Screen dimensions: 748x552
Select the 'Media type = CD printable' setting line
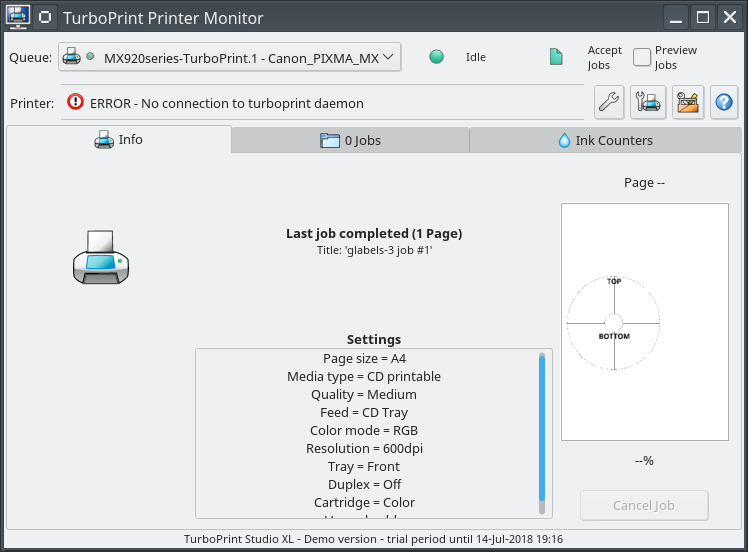pos(364,376)
